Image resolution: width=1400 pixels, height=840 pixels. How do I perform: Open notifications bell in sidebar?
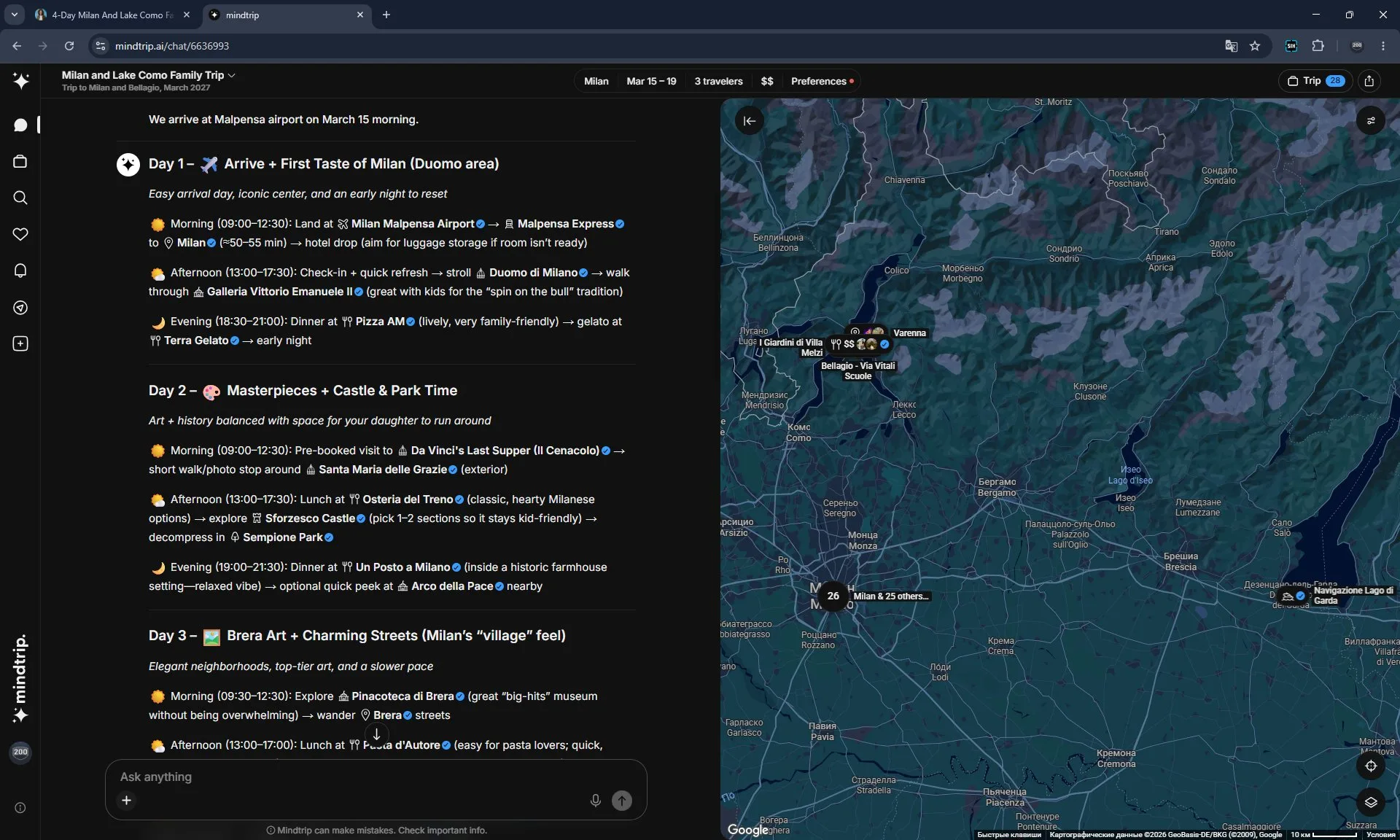[20, 271]
